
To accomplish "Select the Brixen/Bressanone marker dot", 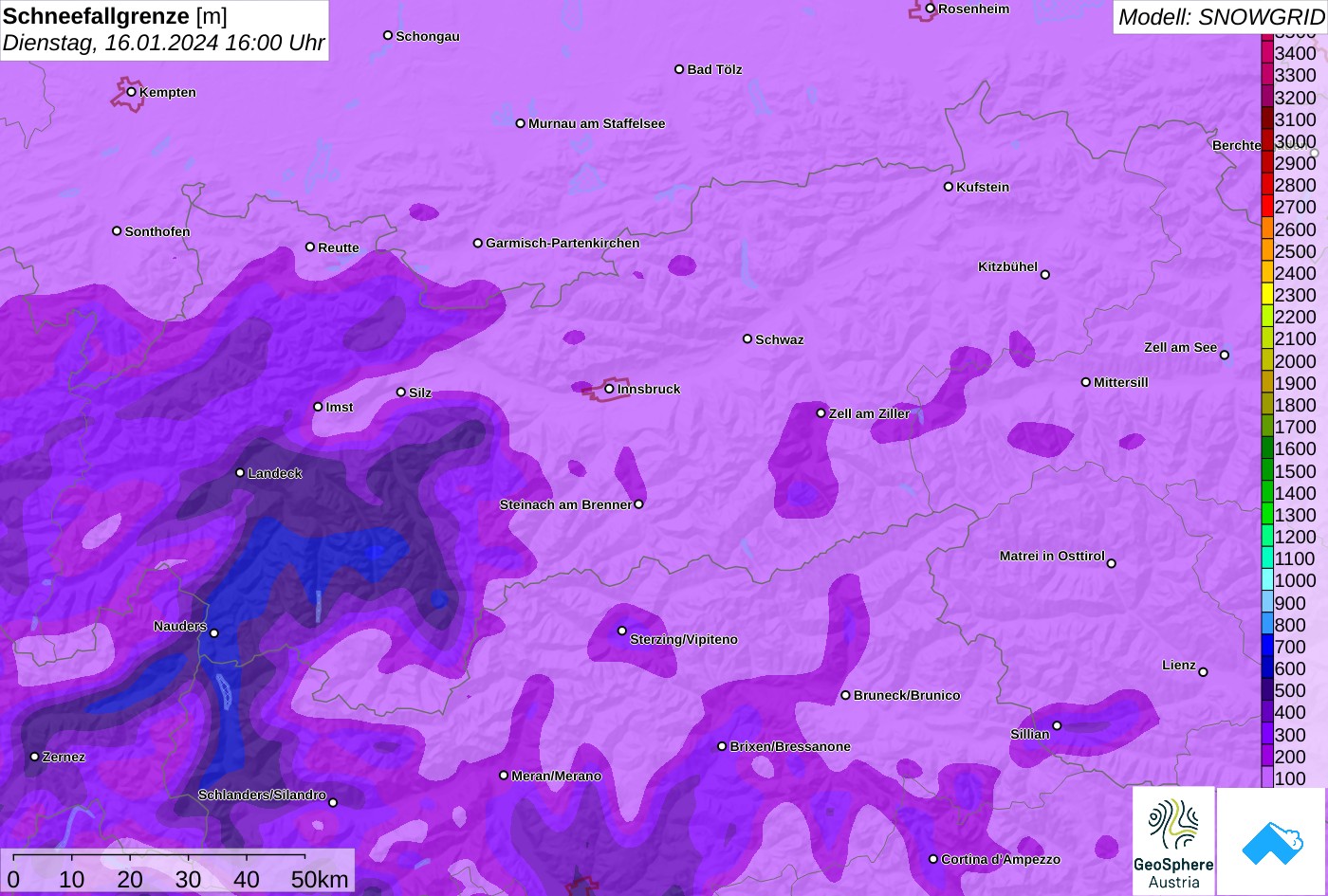I will click(x=722, y=746).
